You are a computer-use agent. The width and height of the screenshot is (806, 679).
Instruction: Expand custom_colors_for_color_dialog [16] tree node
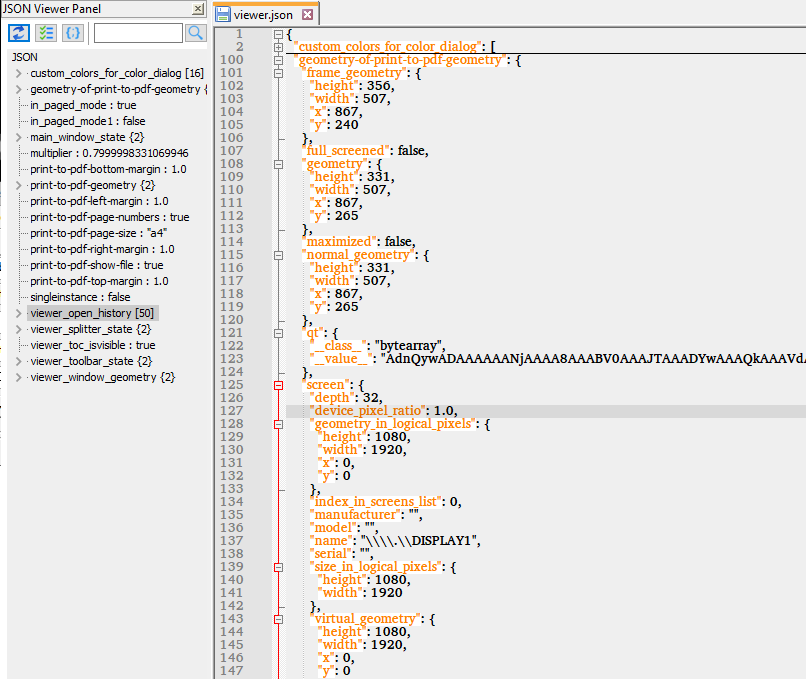coord(19,73)
